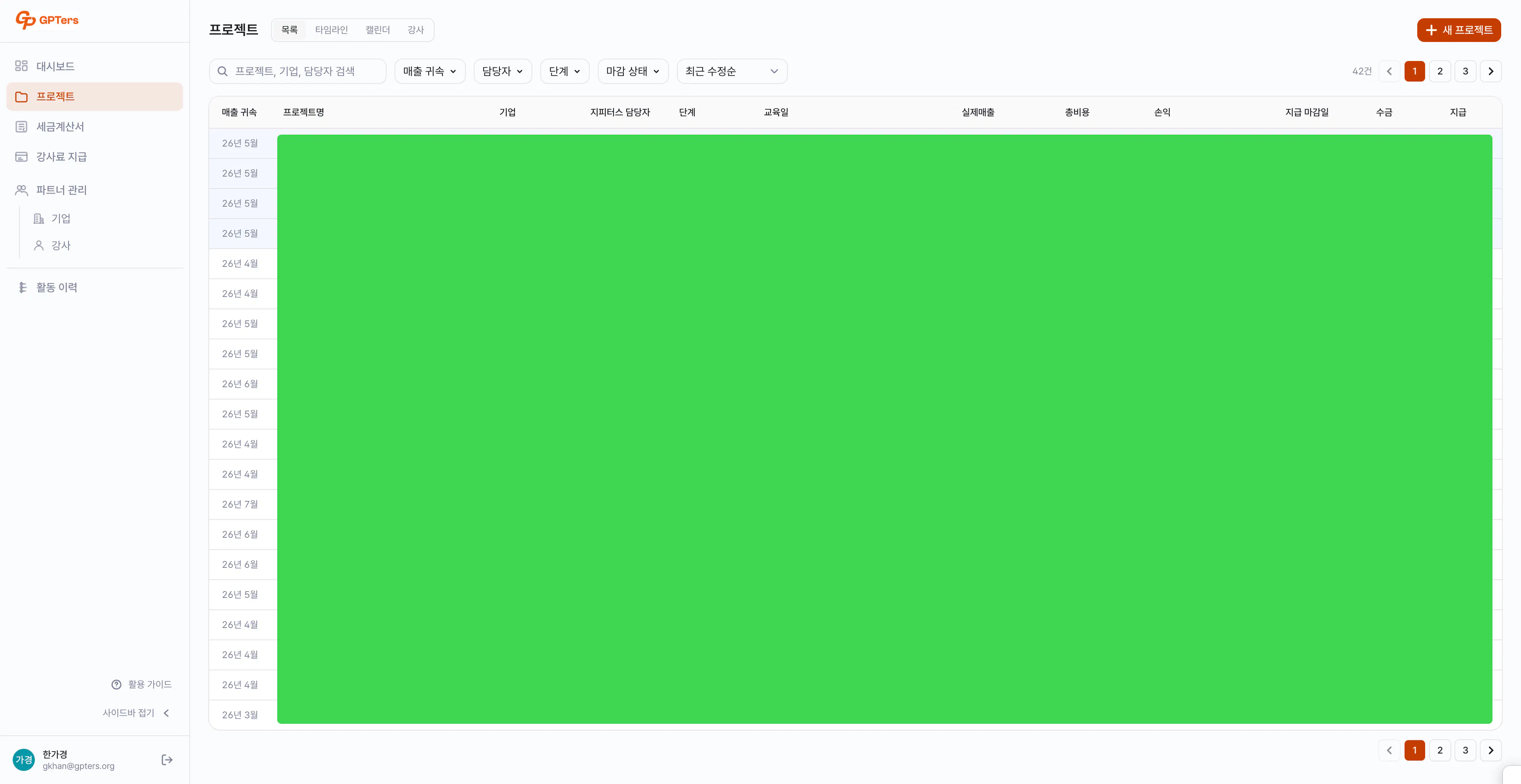Click the gkhan@gpters.org email text
This screenshot has height=784, width=1521.
pyautogui.click(x=78, y=766)
